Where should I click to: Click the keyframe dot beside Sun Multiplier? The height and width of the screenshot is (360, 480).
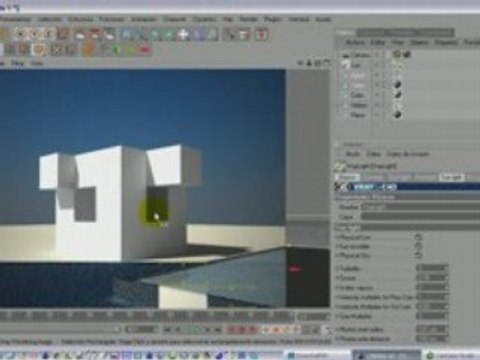click(337, 316)
